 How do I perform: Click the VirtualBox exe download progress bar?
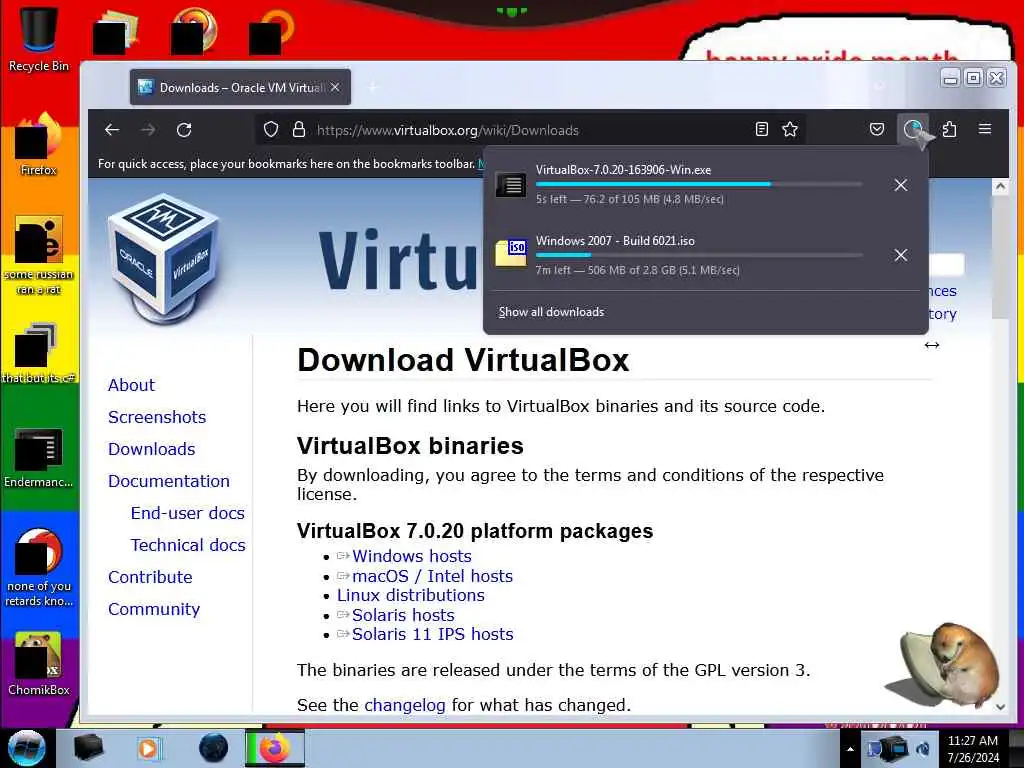pyautogui.click(x=699, y=184)
